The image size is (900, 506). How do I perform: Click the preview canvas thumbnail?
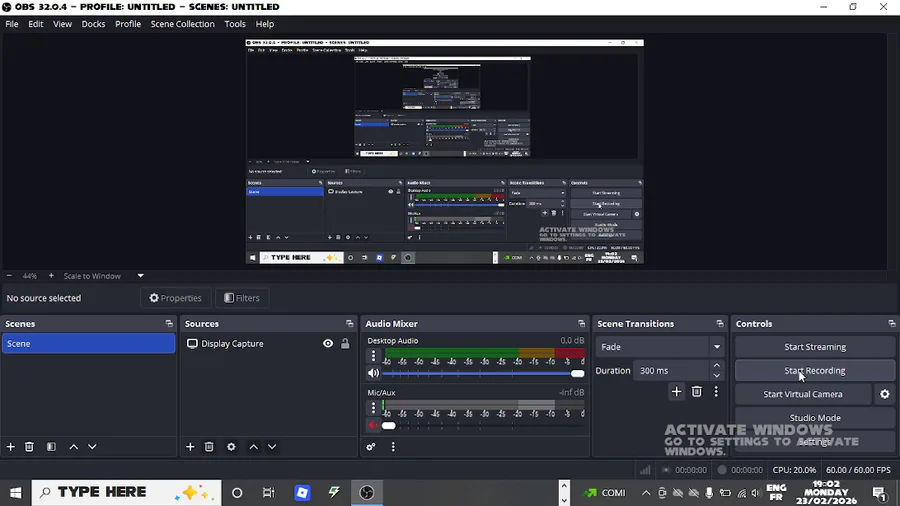(444, 152)
